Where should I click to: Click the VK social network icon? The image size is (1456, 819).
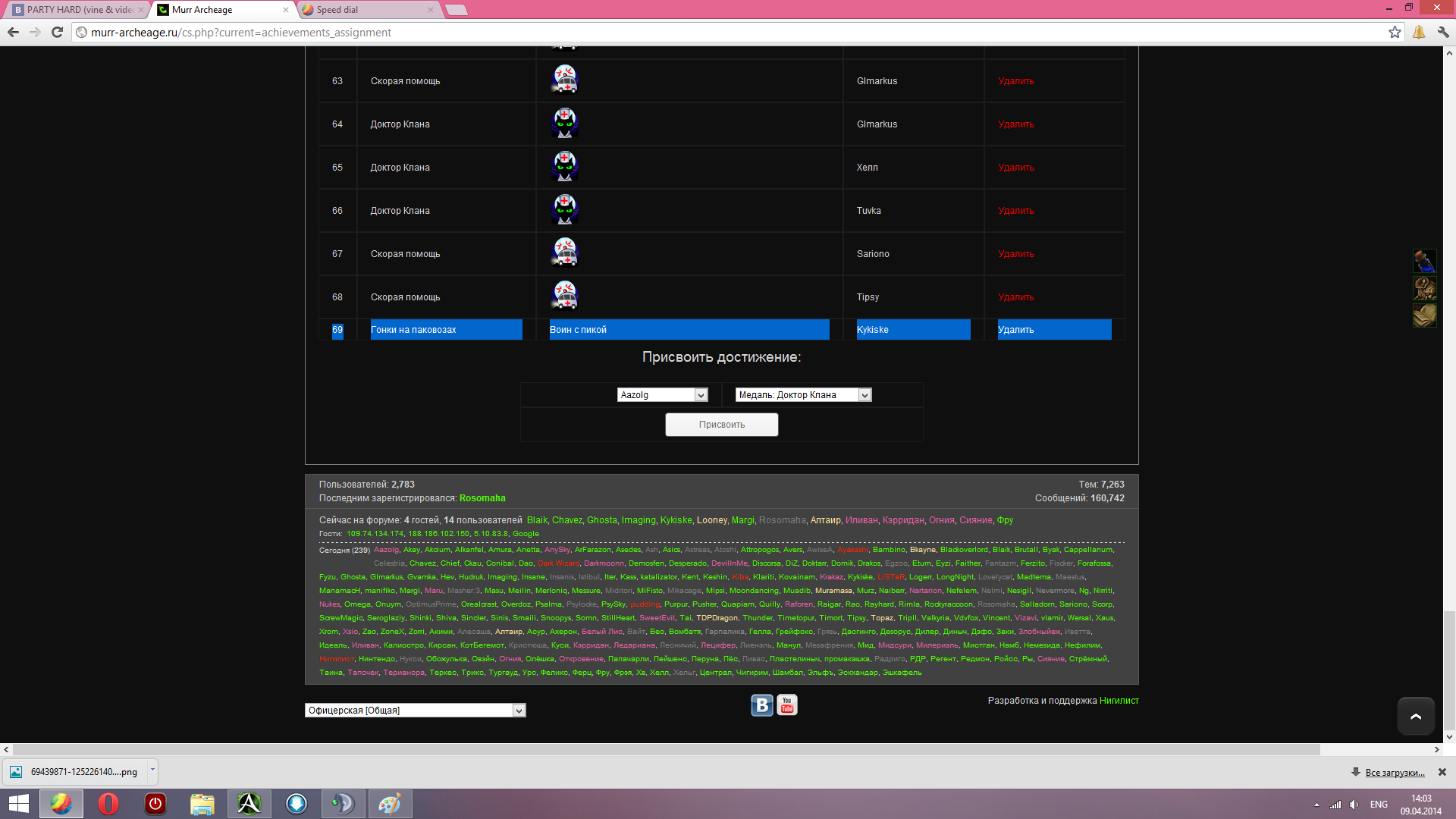(761, 705)
